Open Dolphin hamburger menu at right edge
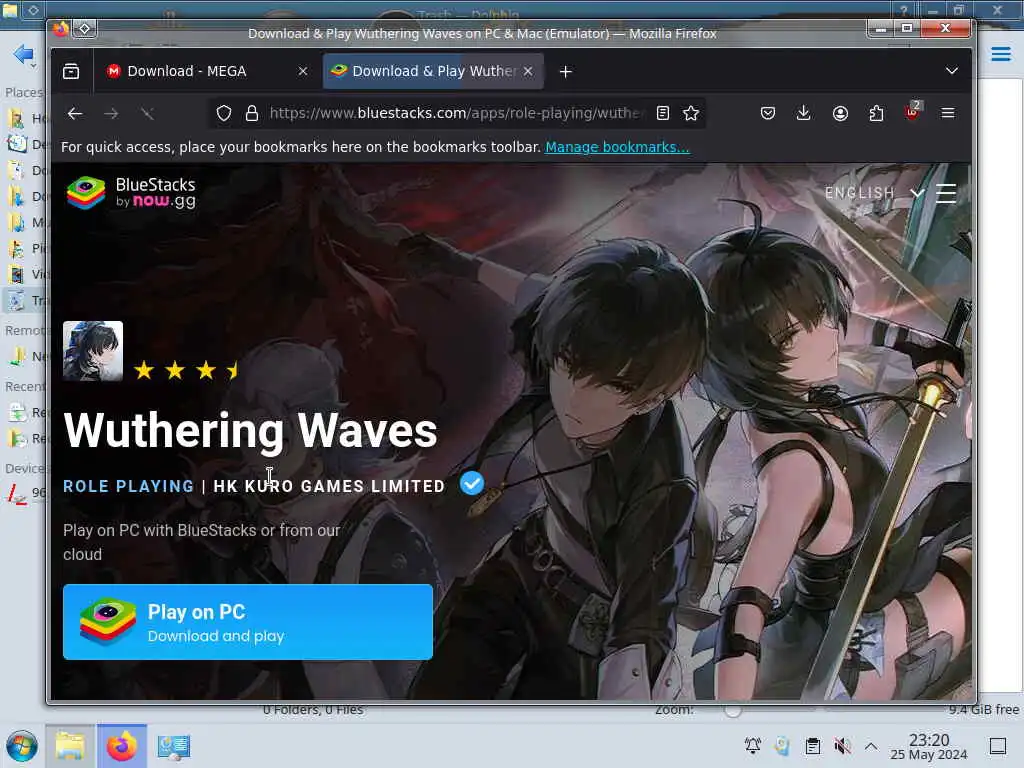 [1000, 54]
